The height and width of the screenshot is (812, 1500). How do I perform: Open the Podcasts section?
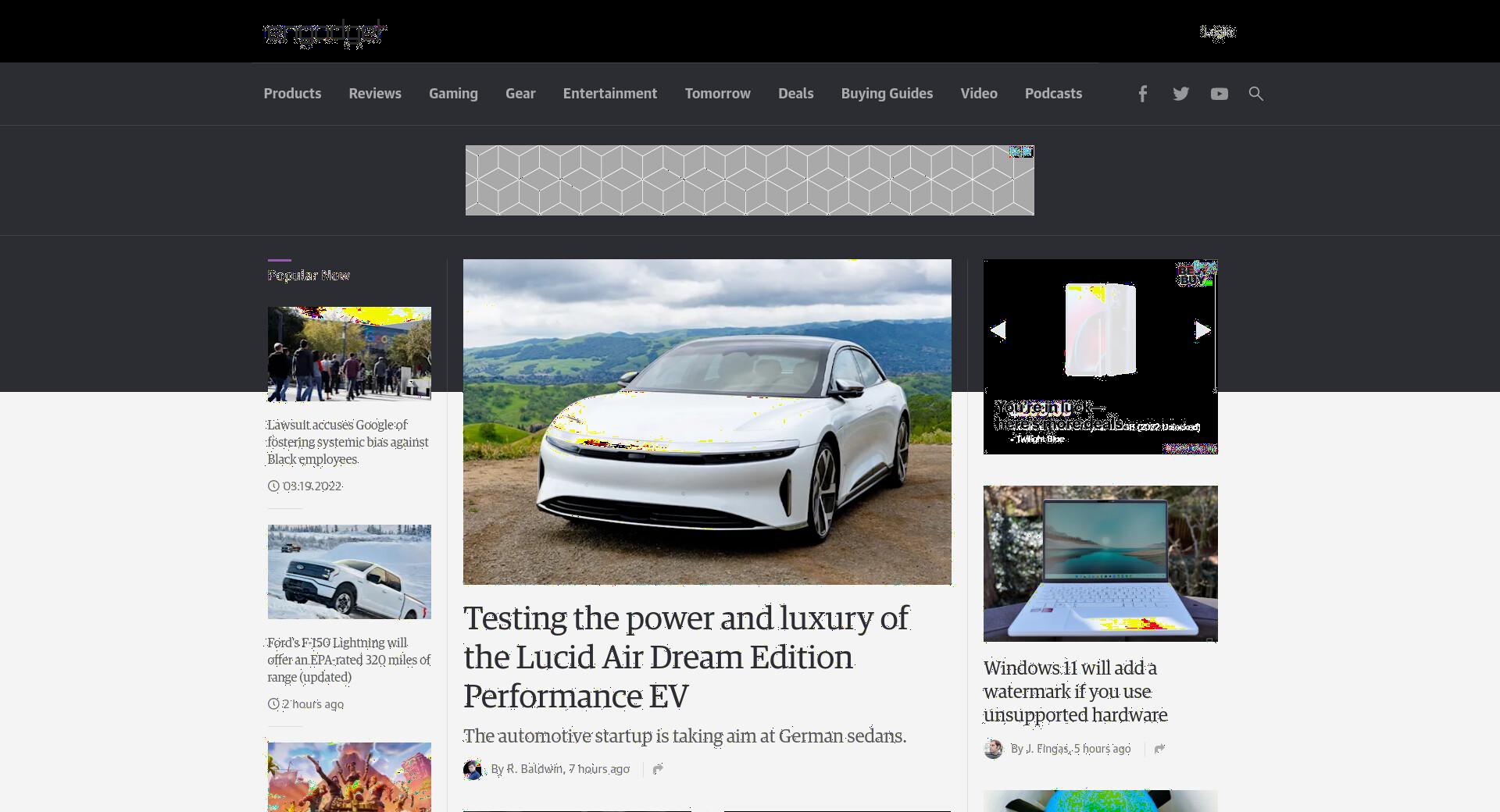pyautogui.click(x=1053, y=94)
